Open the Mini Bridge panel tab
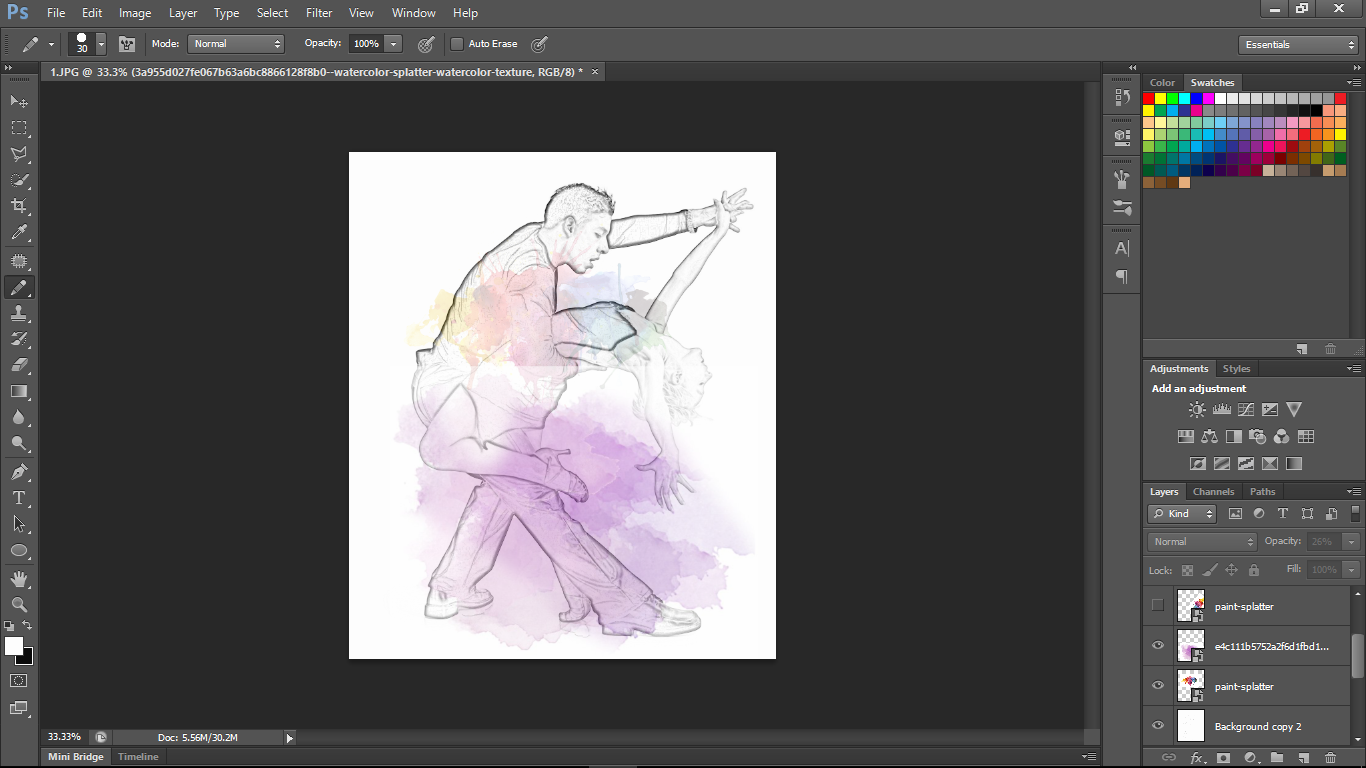Screen dimensions: 1366x768 76,757
